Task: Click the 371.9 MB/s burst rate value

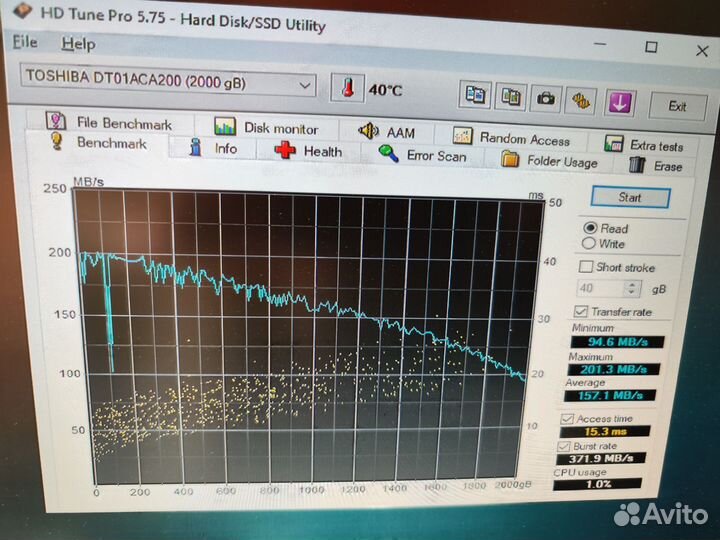Action: pyautogui.click(x=601, y=458)
